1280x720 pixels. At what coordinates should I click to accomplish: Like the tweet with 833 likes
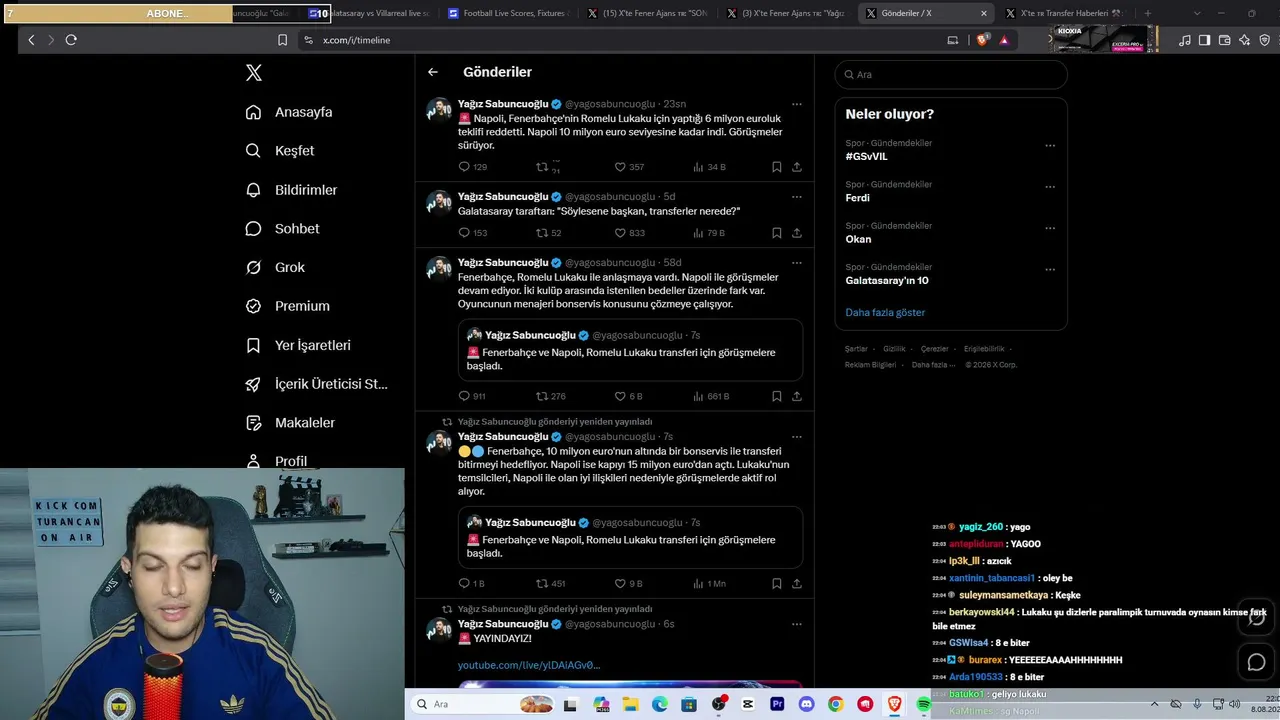(620, 233)
